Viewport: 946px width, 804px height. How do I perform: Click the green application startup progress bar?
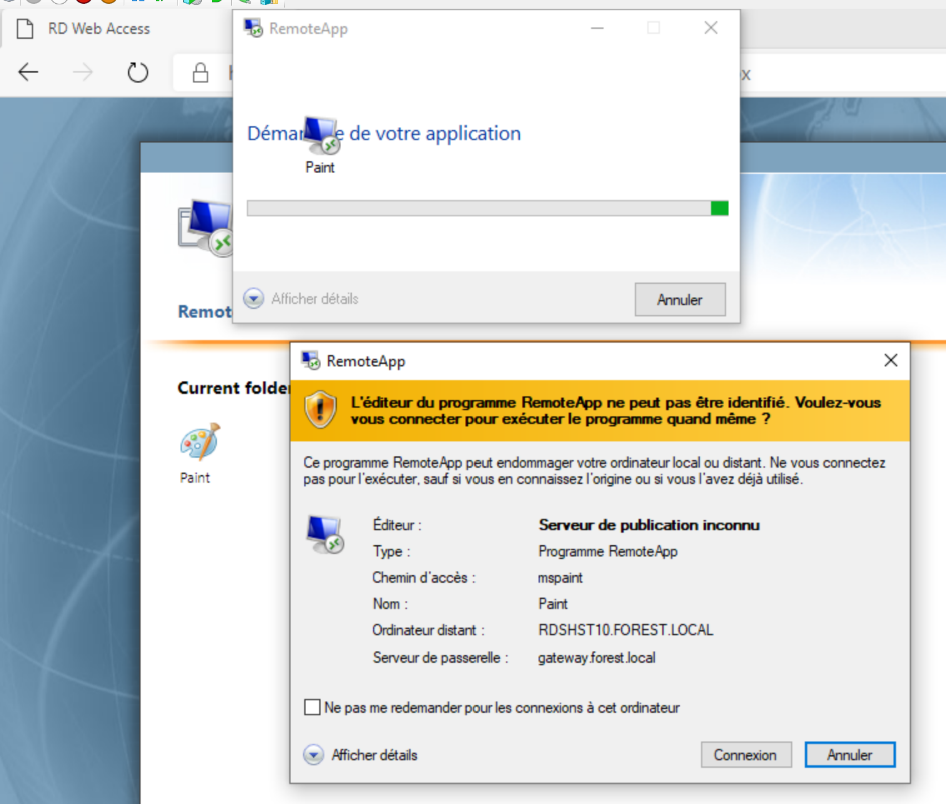487,208
